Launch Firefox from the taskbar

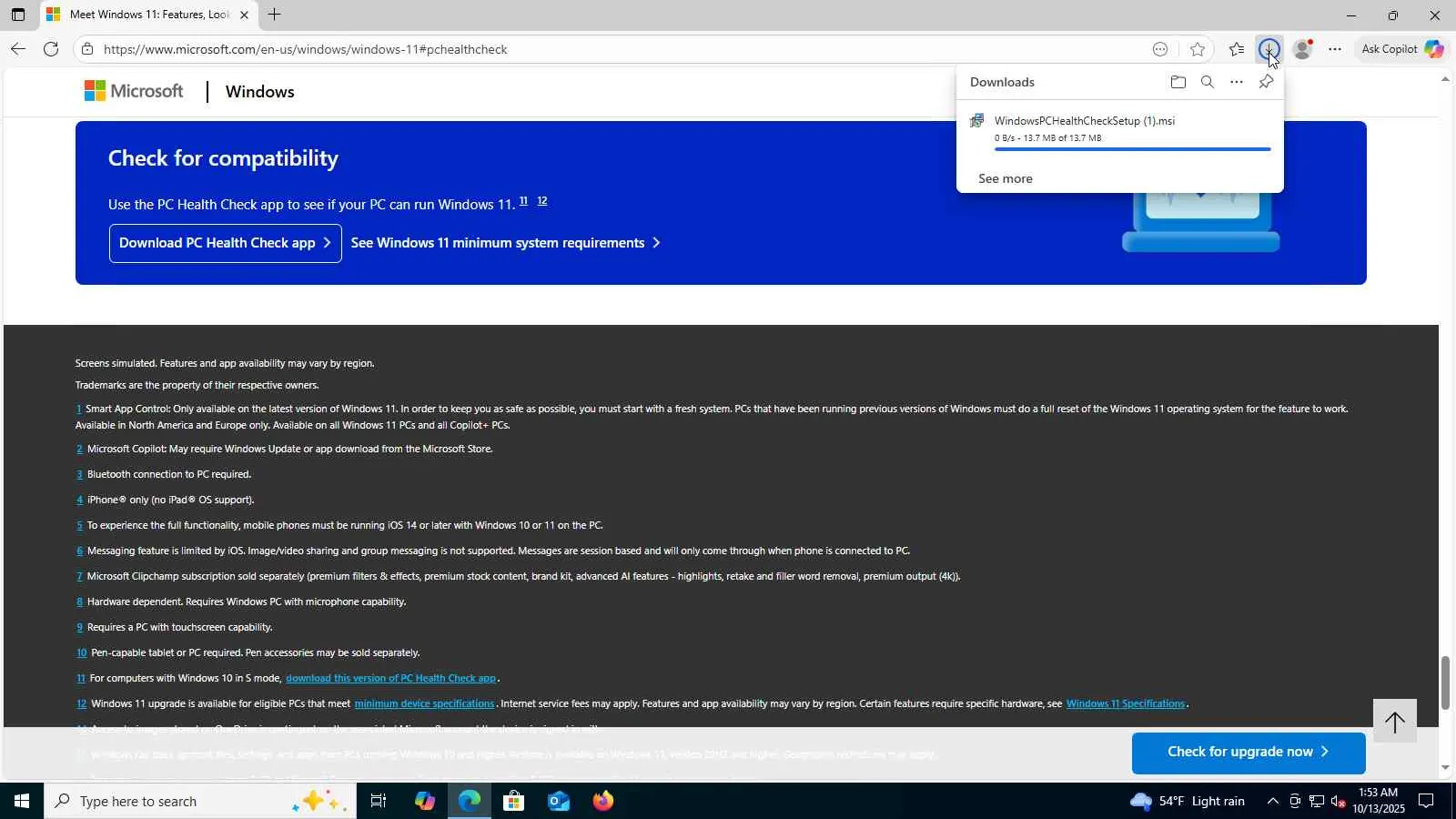(x=602, y=801)
